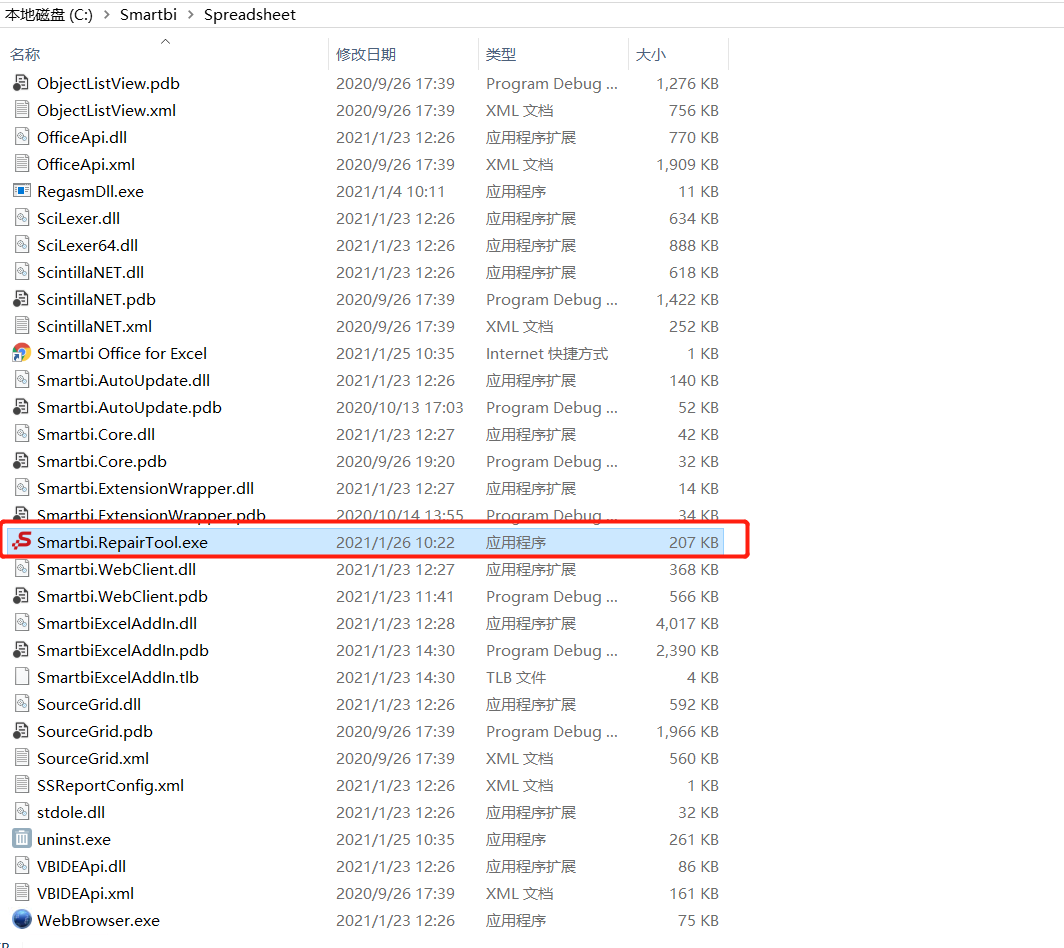The image size is (1064, 948).
Task: Select the Smartbi.Core.dll file name
Action: tap(96, 434)
